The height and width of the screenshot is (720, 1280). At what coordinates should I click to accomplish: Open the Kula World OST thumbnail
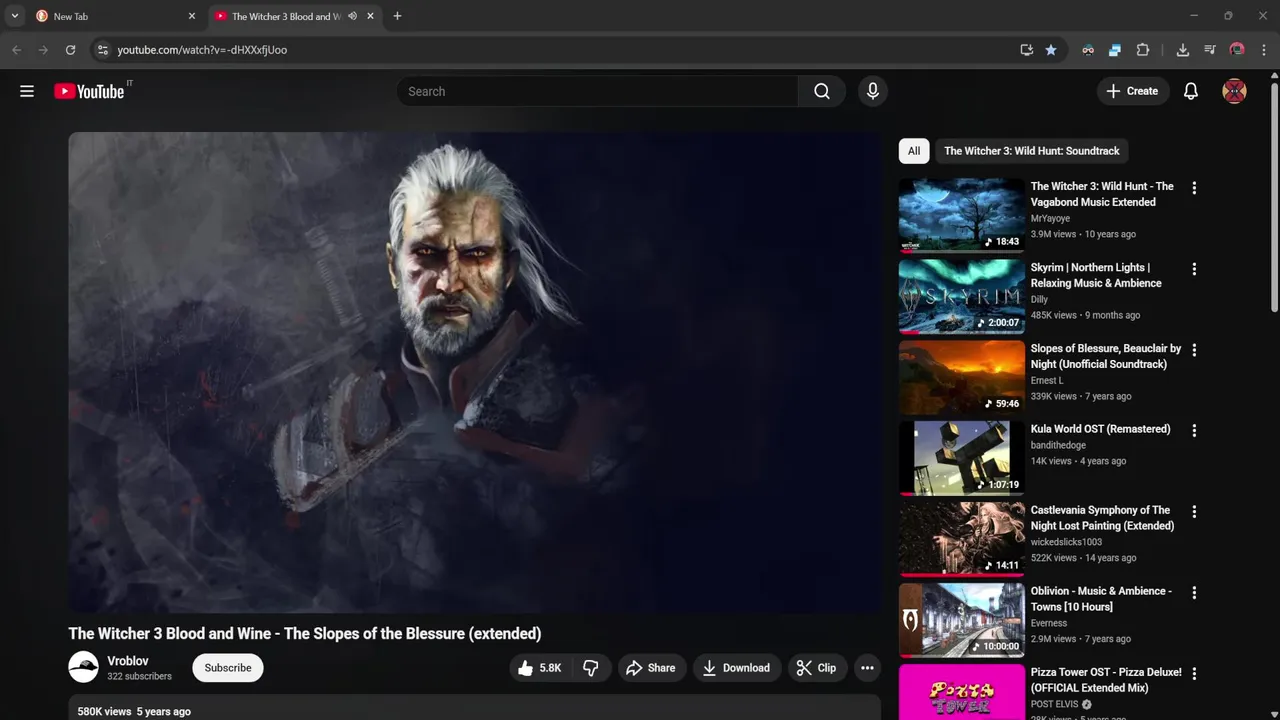click(962, 457)
